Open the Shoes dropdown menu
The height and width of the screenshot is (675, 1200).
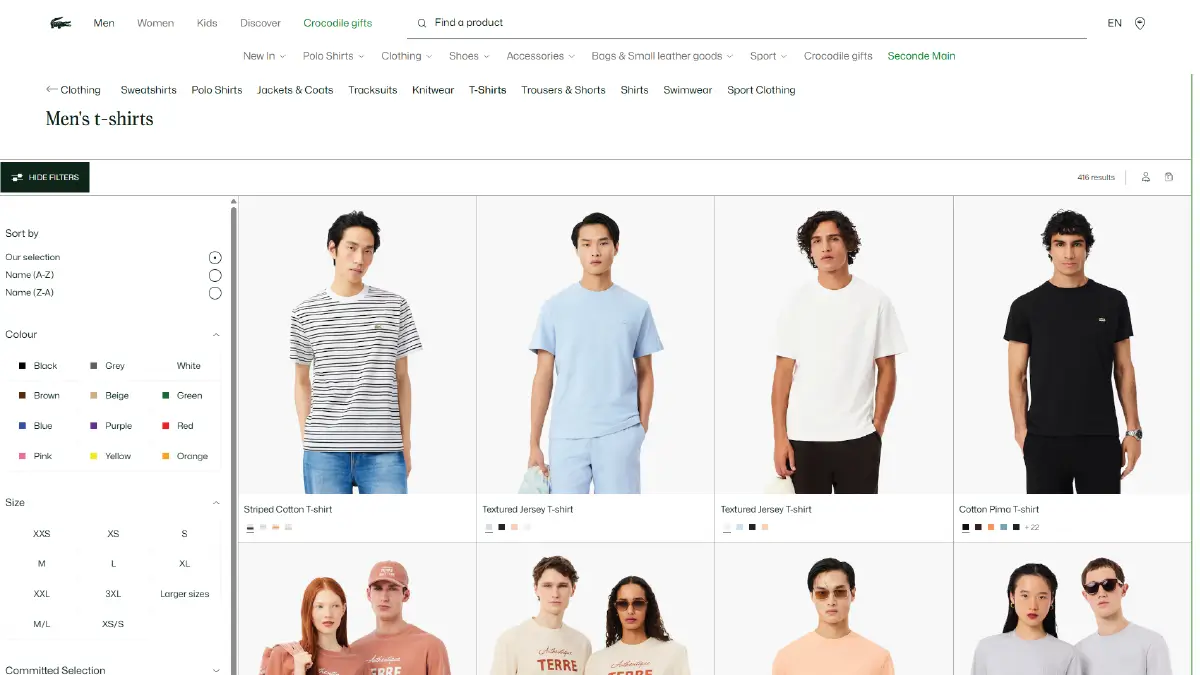pos(469,56)
